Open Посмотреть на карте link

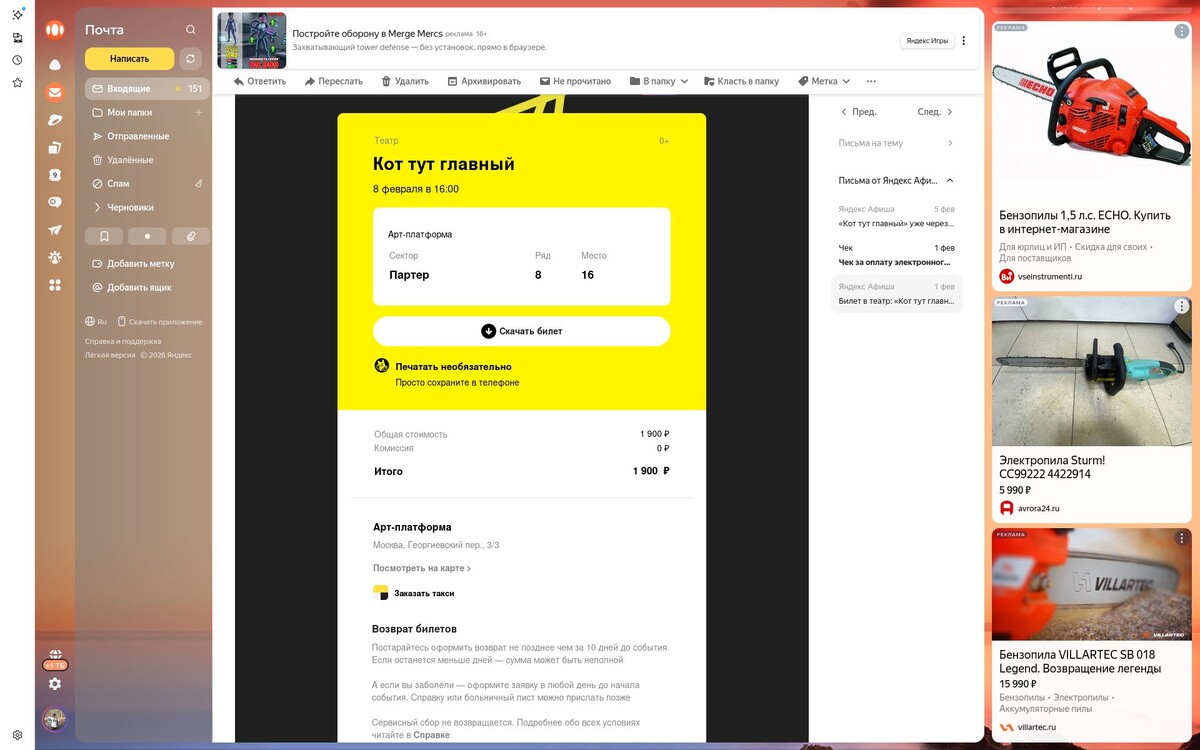tap(421, 568)
